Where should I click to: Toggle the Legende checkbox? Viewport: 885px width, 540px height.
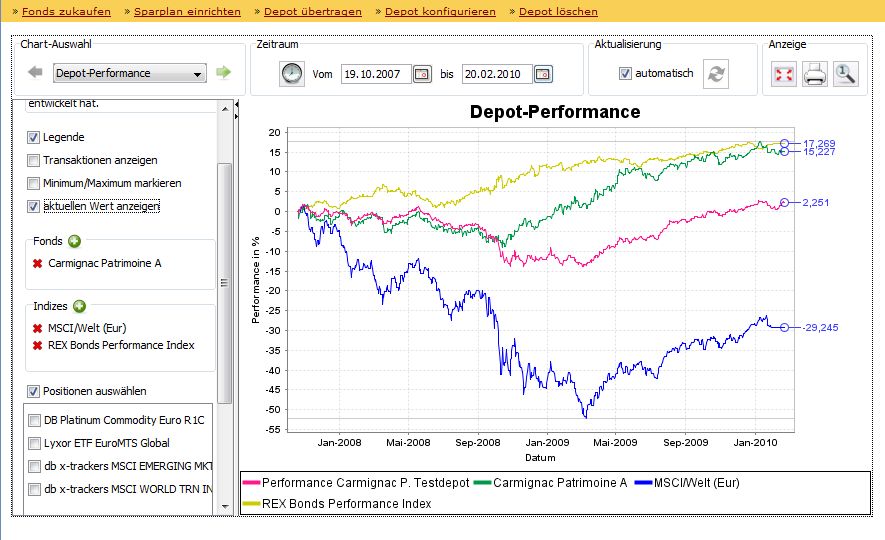coord(33,137)
